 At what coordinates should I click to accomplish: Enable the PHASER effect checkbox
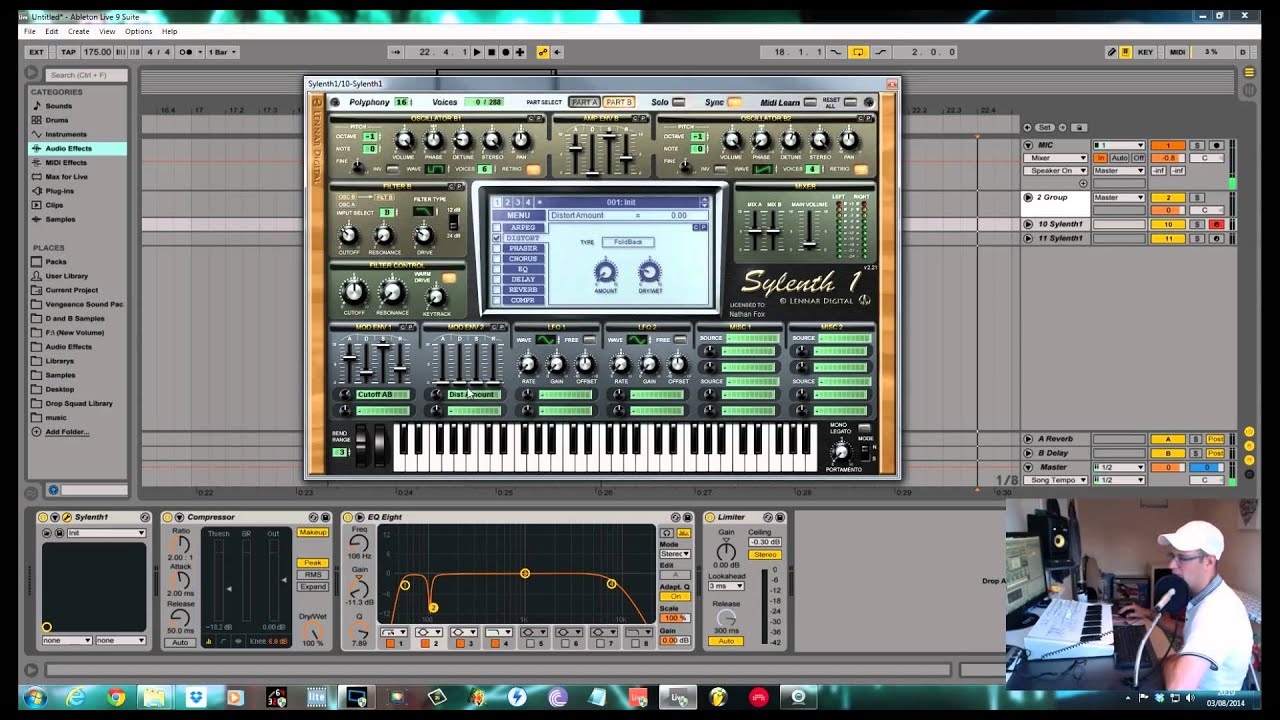click(x=497, y=249)
